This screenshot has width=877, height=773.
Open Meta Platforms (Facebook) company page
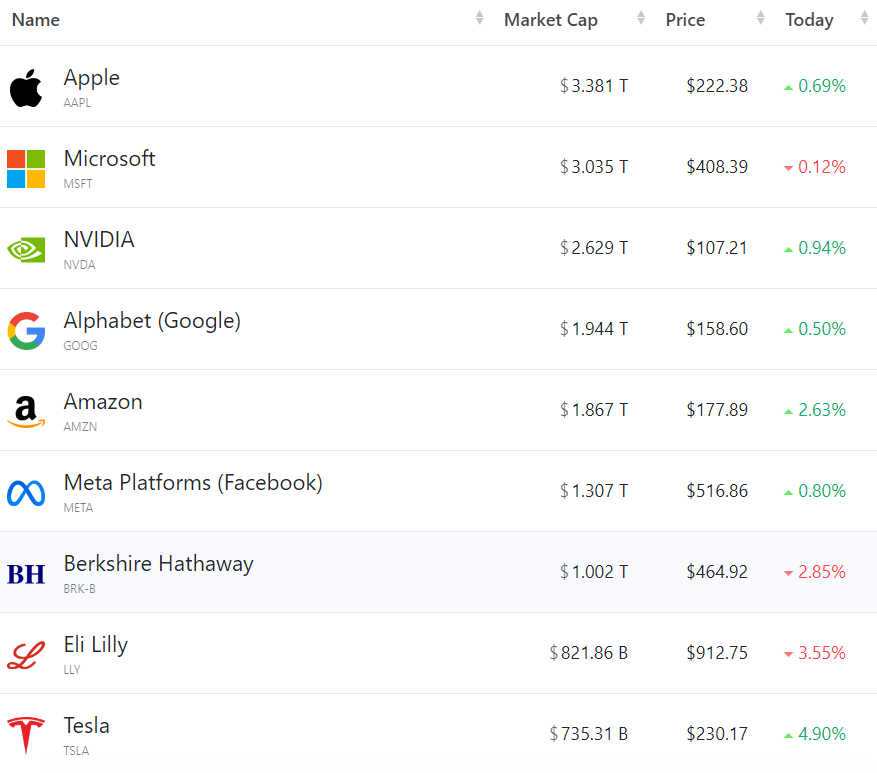click(193, 483)
